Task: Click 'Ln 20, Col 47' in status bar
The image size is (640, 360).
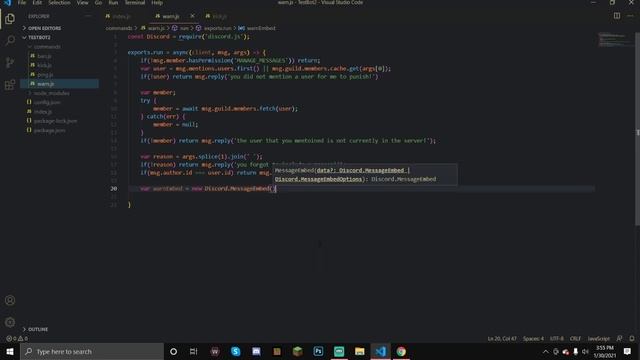Action: pyautogui.click(x=502, y=338)
